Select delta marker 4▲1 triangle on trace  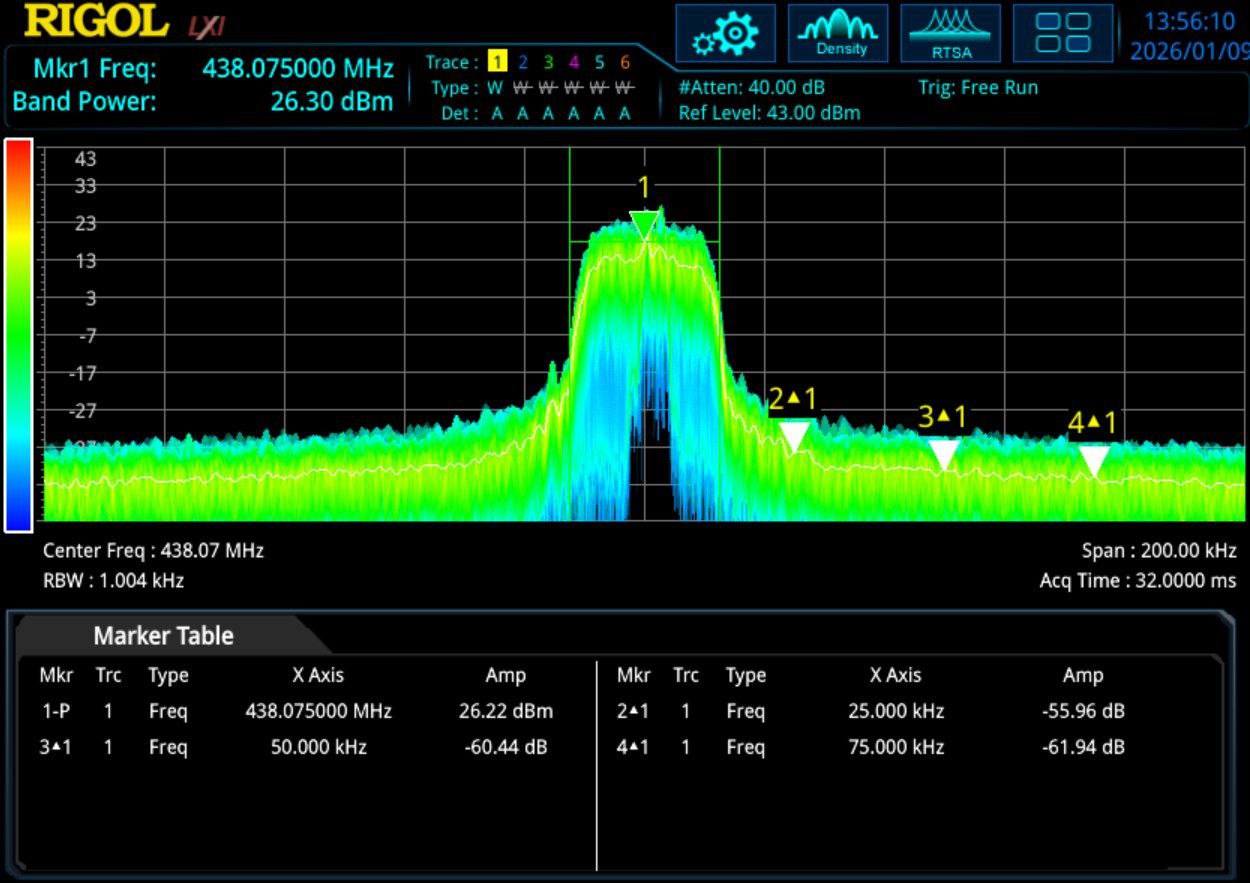coord(1094,461)
